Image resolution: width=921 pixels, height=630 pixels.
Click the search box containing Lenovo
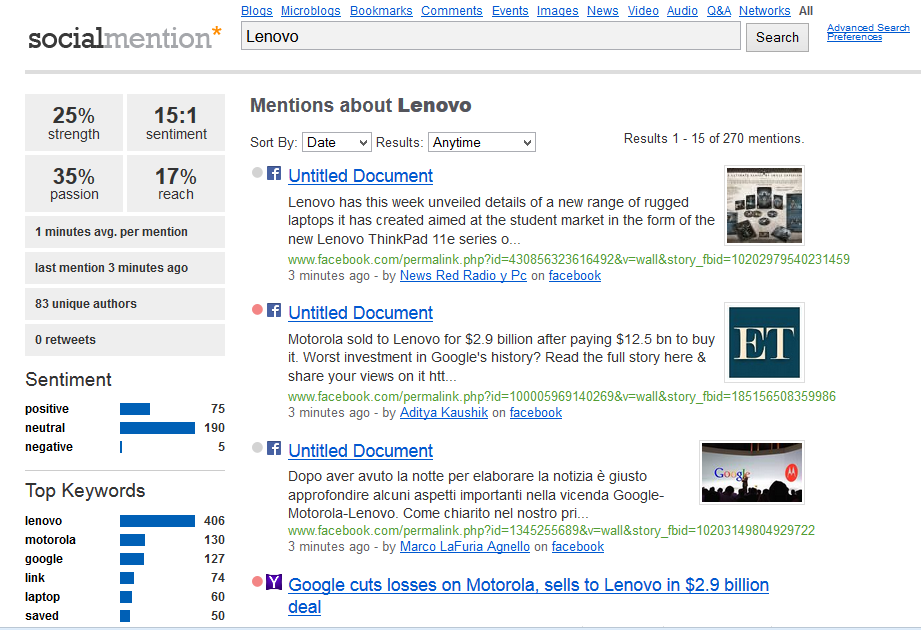click(x=490, y=36)
